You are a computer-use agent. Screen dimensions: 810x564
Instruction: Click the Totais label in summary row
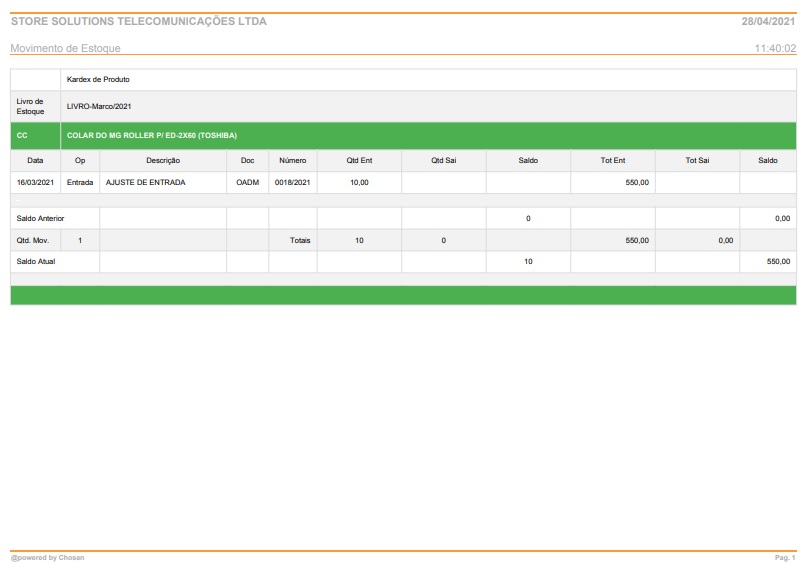click(x=299, y=240)
